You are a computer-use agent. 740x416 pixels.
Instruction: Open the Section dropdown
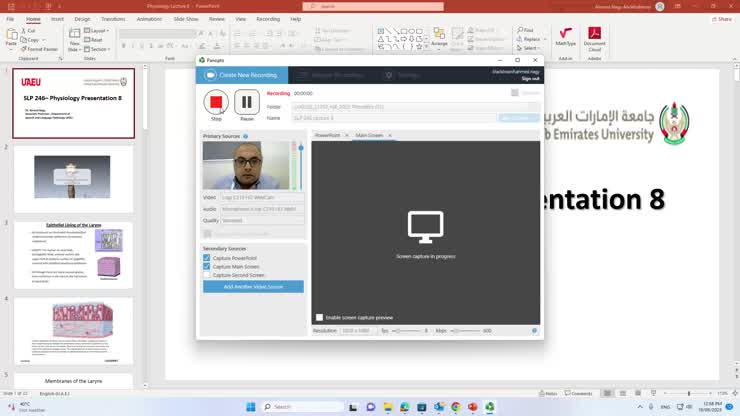[98, 47]
